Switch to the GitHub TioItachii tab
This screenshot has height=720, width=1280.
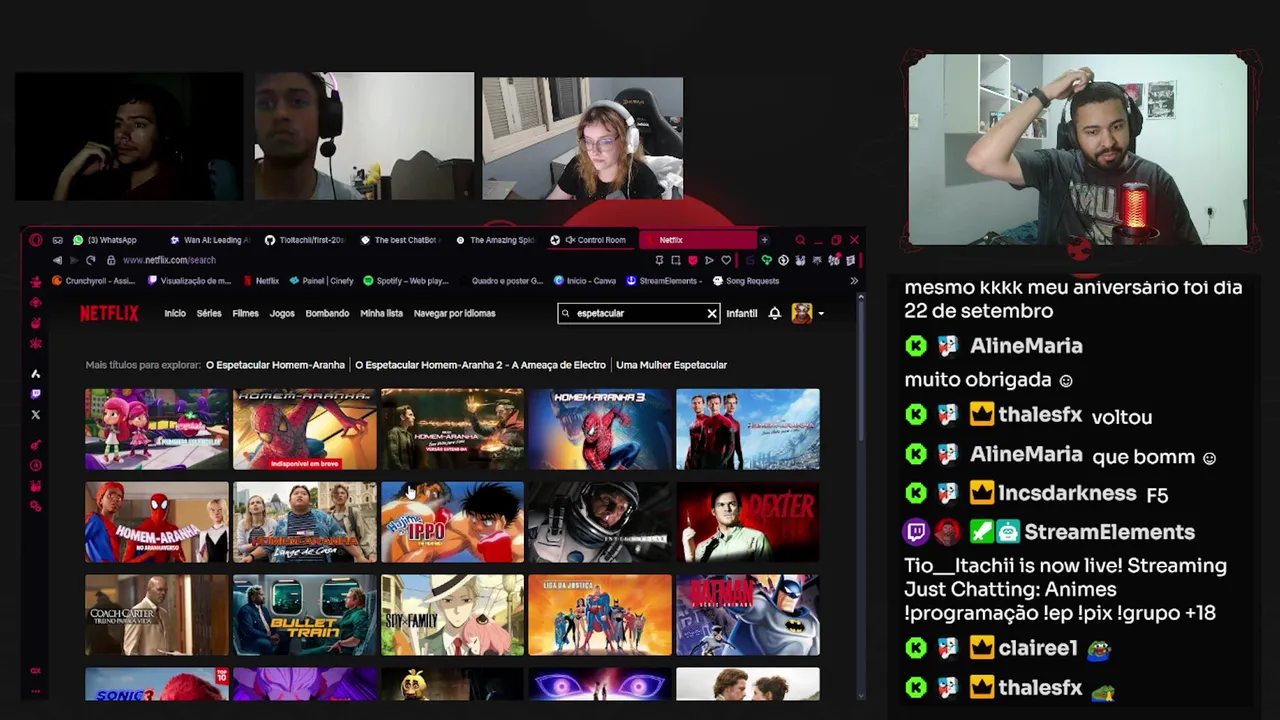[305, 240]
